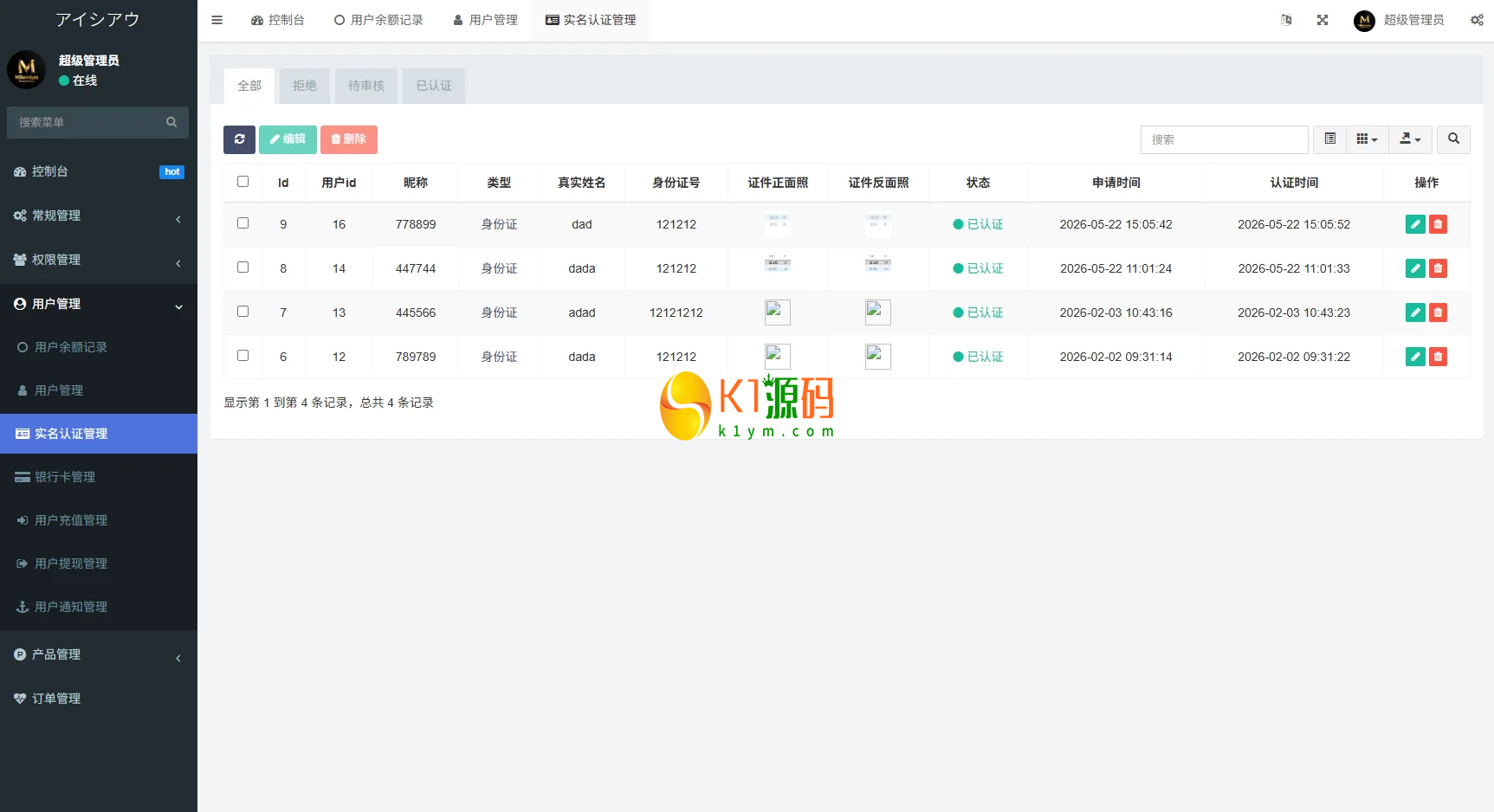Expand the 产品管理 sidebar menu
The width and height of the screenshot is (1494, 812).
tap(99, 654)
